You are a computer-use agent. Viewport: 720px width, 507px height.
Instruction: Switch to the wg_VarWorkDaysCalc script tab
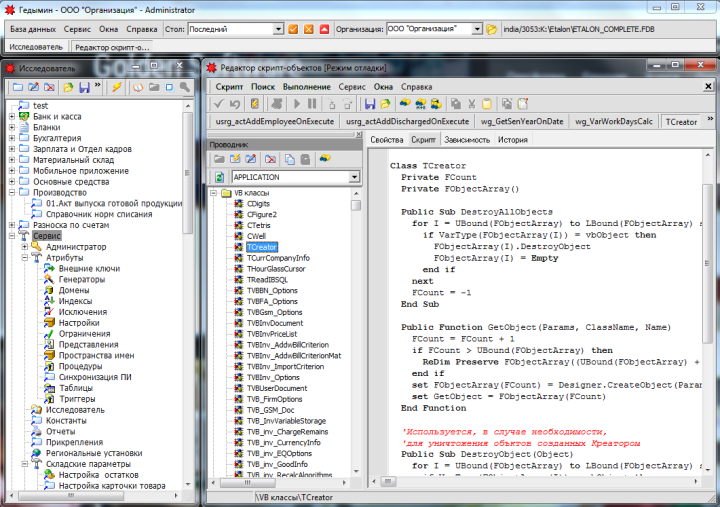click(614, 121)
